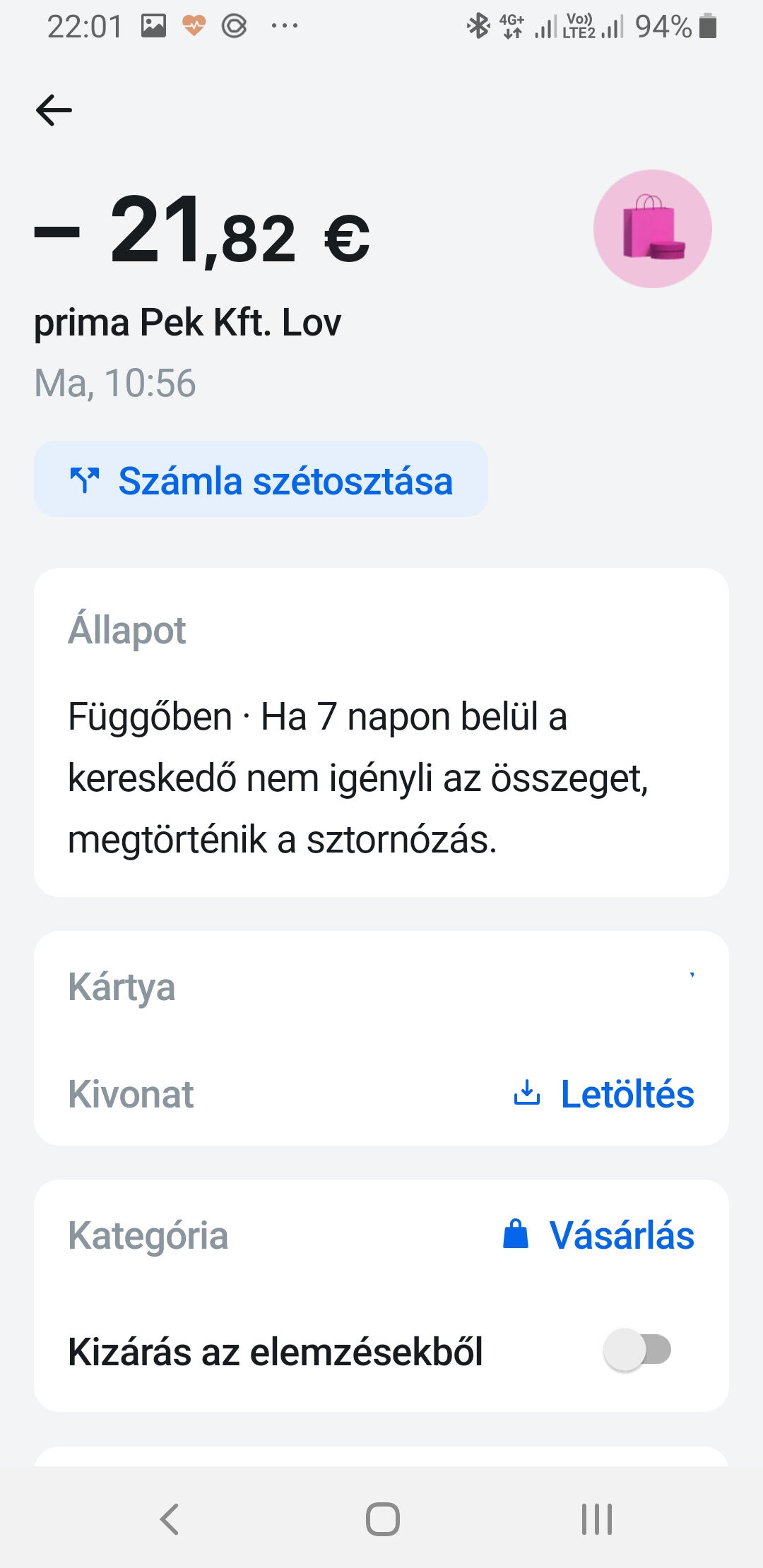Tap the download icon beside Letöltés
Viewport: 763px width, 1568px height.
point(526,1093)
